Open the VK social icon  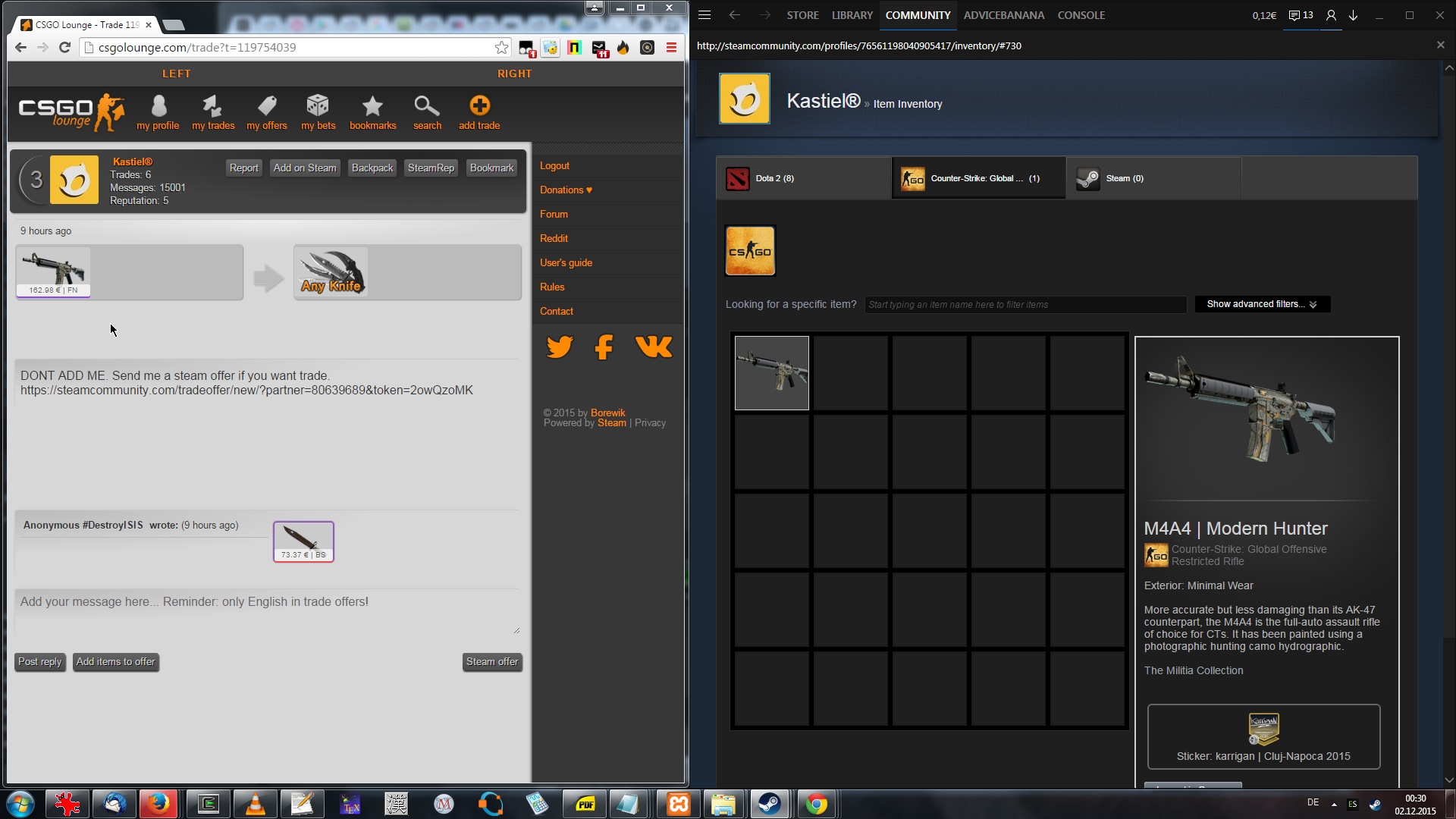point(654,347)
